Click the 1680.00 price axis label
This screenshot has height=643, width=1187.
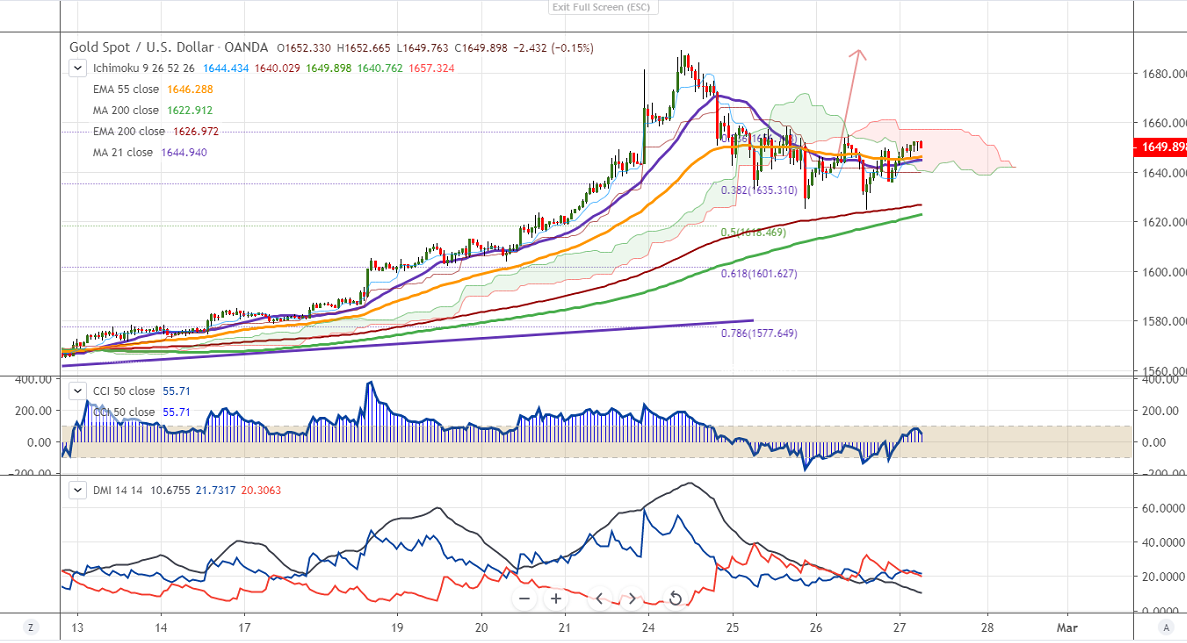[1164, 74]
